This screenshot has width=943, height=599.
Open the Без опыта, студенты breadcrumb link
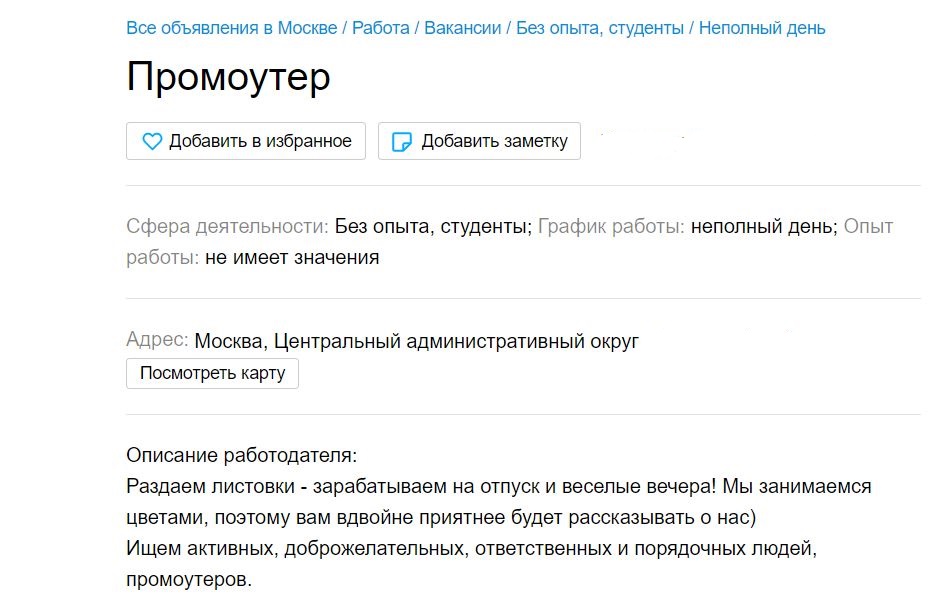pos(595,28)
